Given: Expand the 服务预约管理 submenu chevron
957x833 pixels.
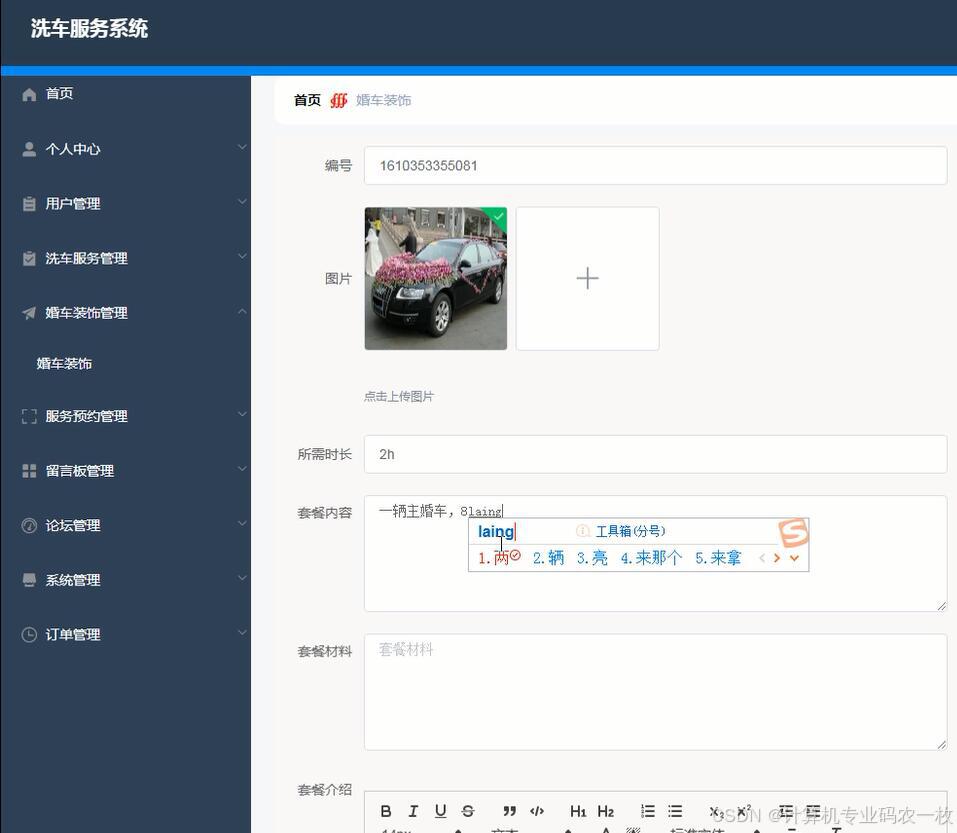Looking at the screenshot, I should tap(242, 414).
